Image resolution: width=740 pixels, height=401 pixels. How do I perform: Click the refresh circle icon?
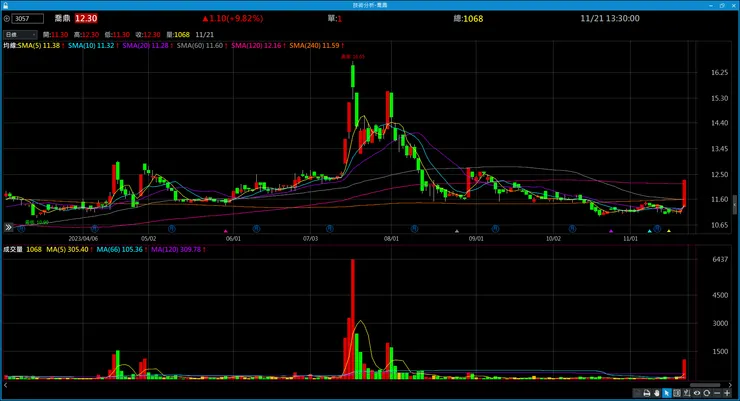pos(706,393)
